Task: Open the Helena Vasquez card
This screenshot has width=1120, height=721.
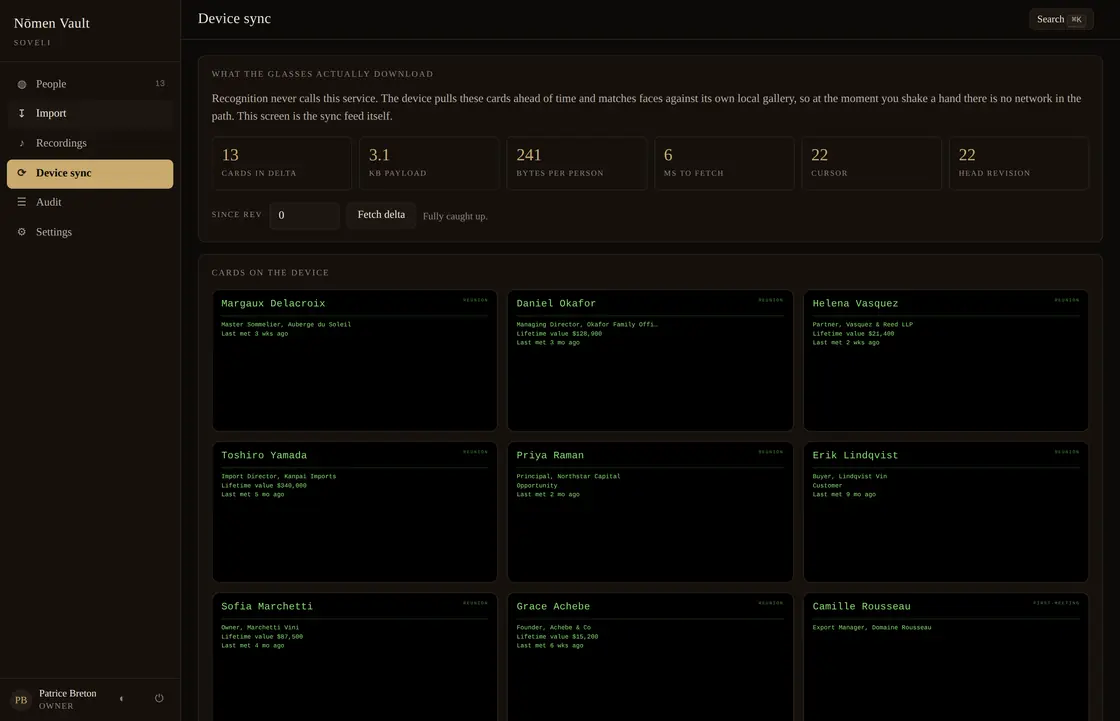Action: tap(946, 360)
